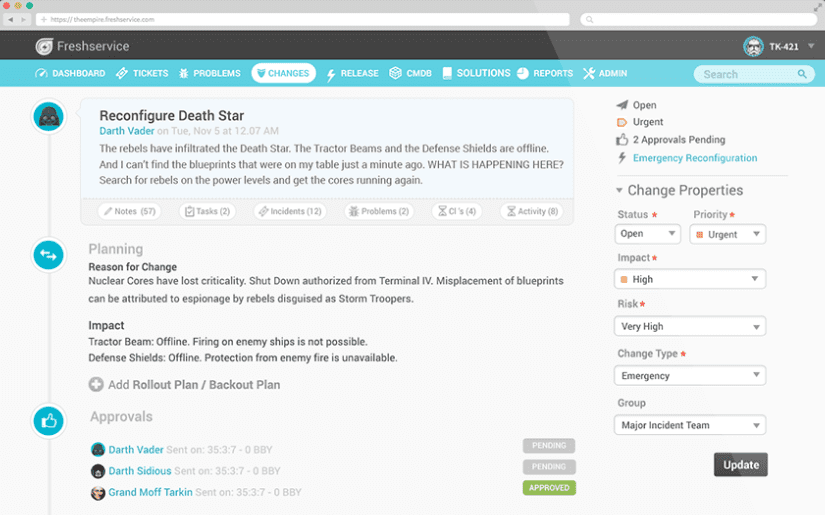The height and width of the screenshot is (515, 825).
Task: Click the Reason for Change heading
Action: (x=133, y=267)
